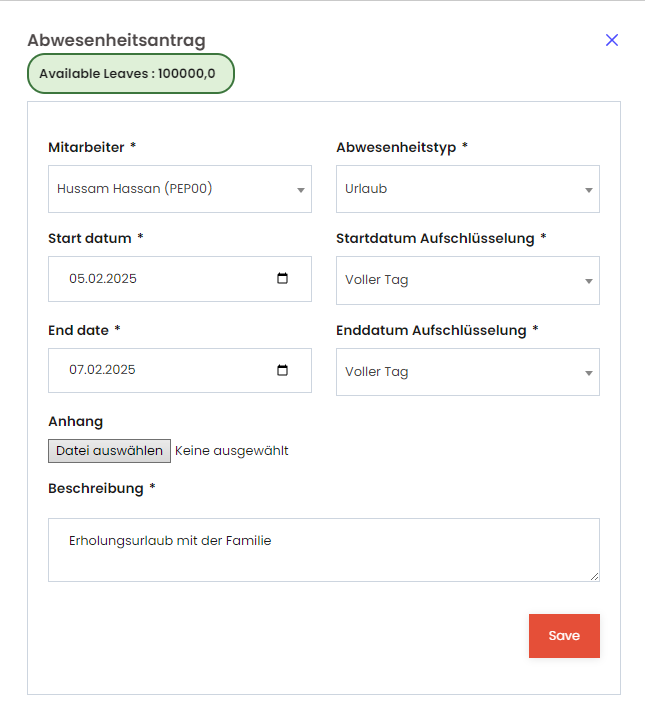The width and height of the screenshot is (645, 720).
Task: Select the day 07 in End date field
Action: (76, 370)
